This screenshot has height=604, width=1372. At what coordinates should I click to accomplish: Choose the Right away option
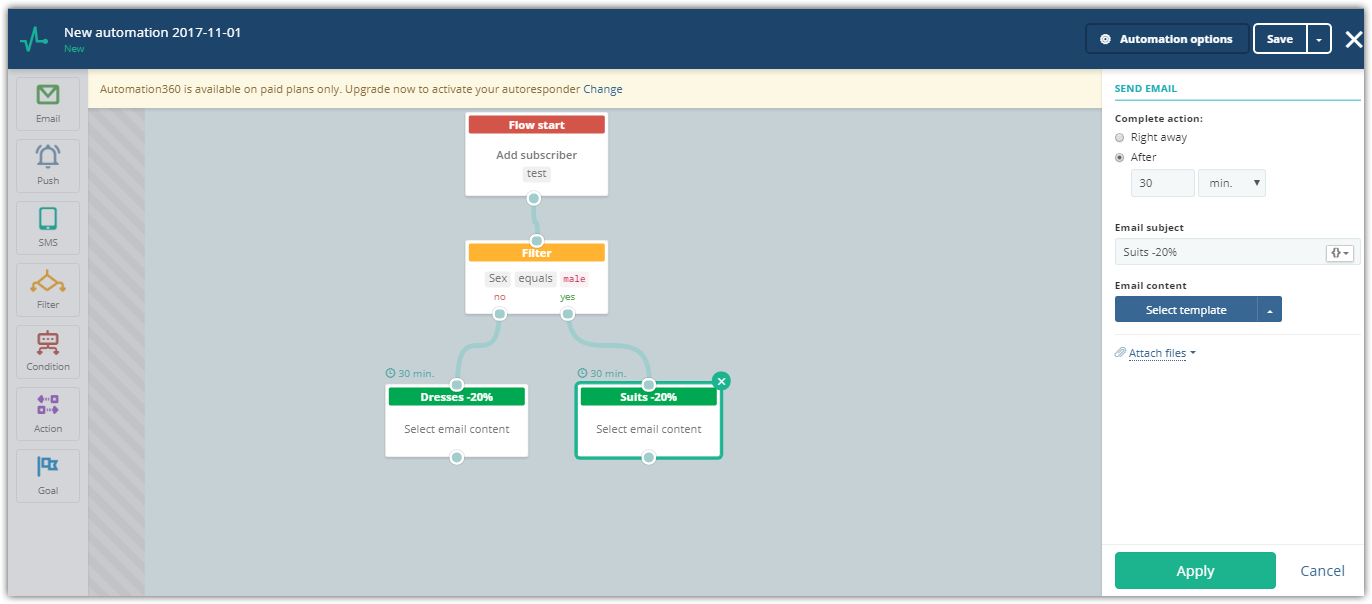(1120, 138)
